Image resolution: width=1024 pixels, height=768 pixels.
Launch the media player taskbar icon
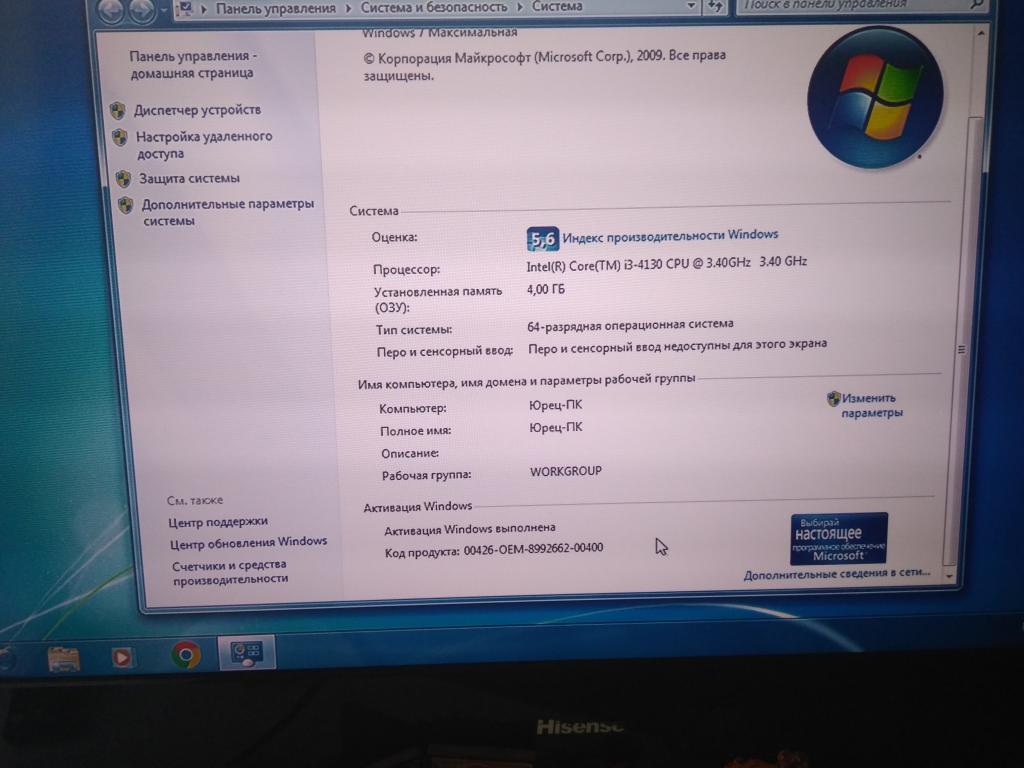pyautogui.click(x=122, y=656)
